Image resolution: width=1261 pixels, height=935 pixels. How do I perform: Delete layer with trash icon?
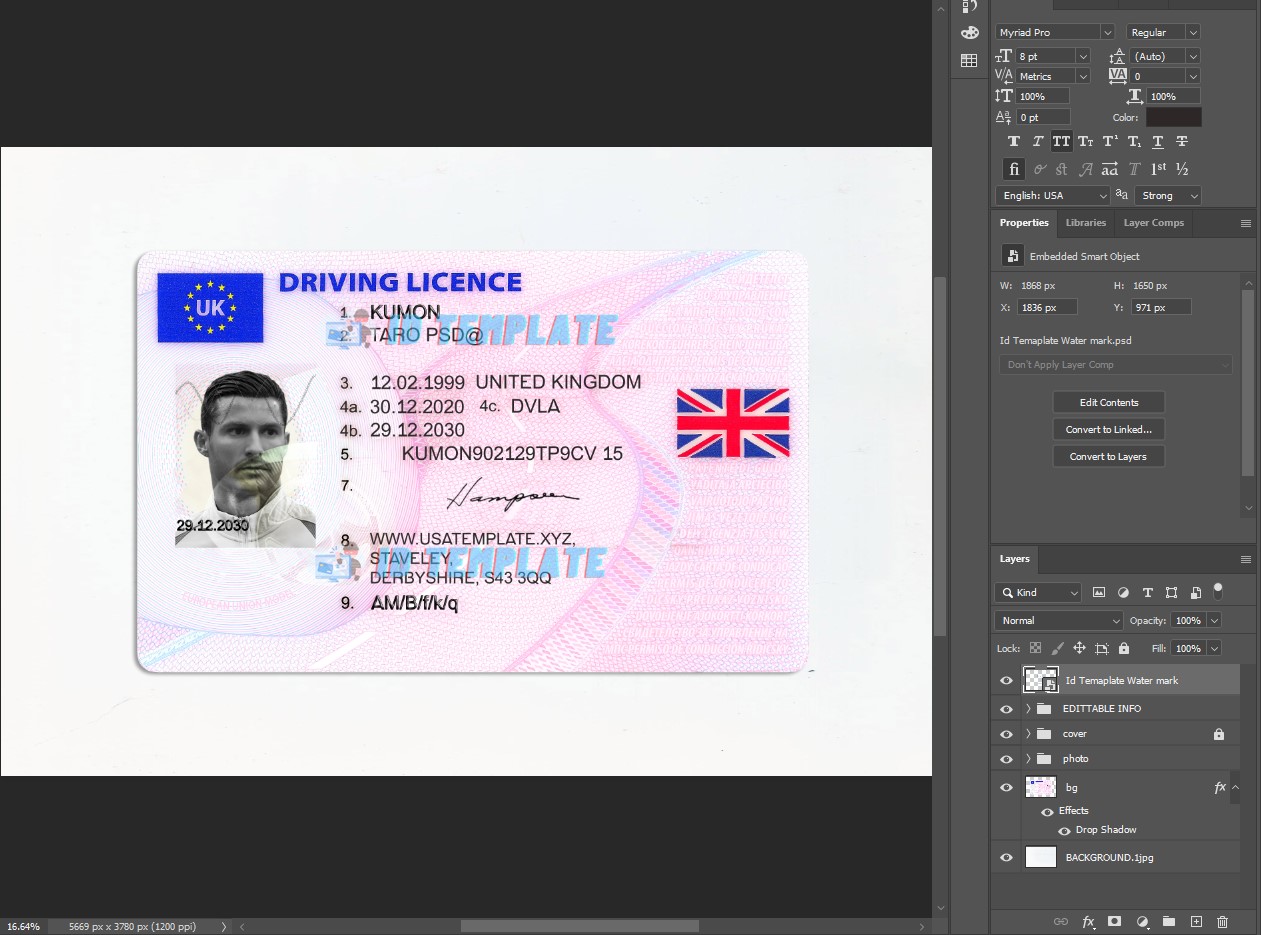(1222, 921)
